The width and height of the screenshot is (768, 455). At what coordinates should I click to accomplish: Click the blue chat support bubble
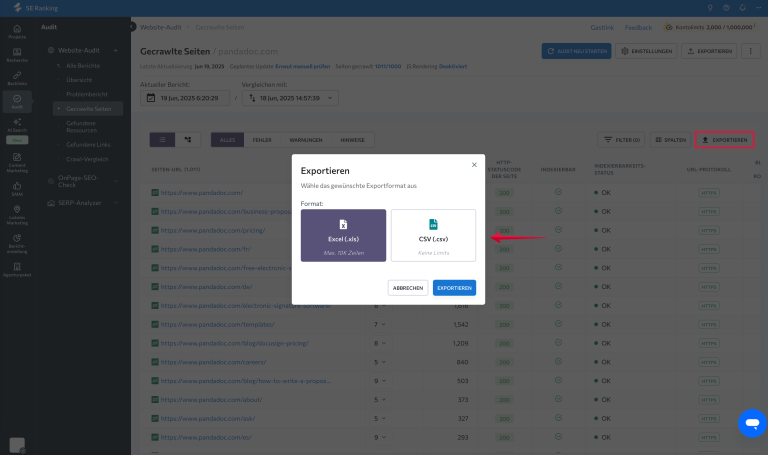750,423
